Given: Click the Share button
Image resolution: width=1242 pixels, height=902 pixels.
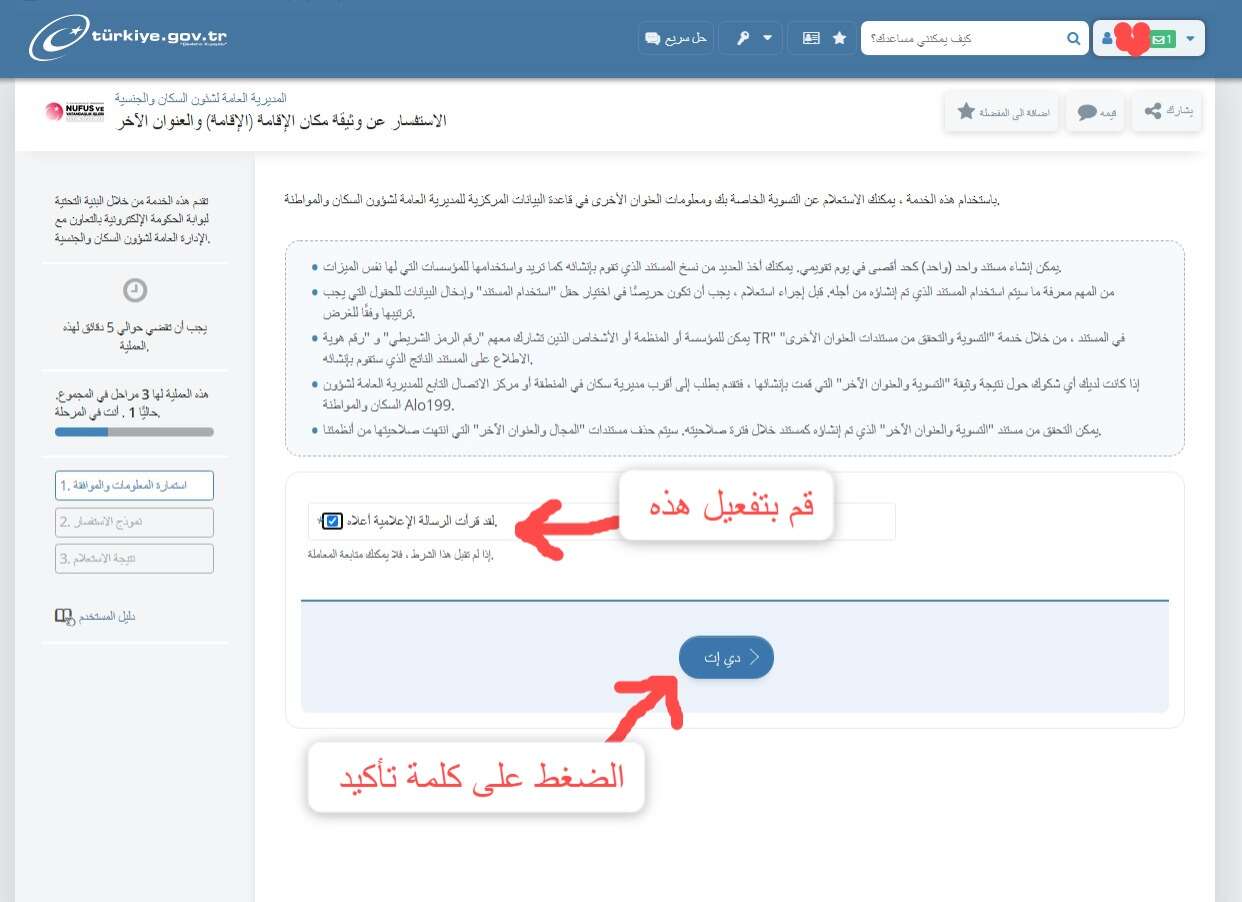Looking at the screenshot, I should point(1167,112).
